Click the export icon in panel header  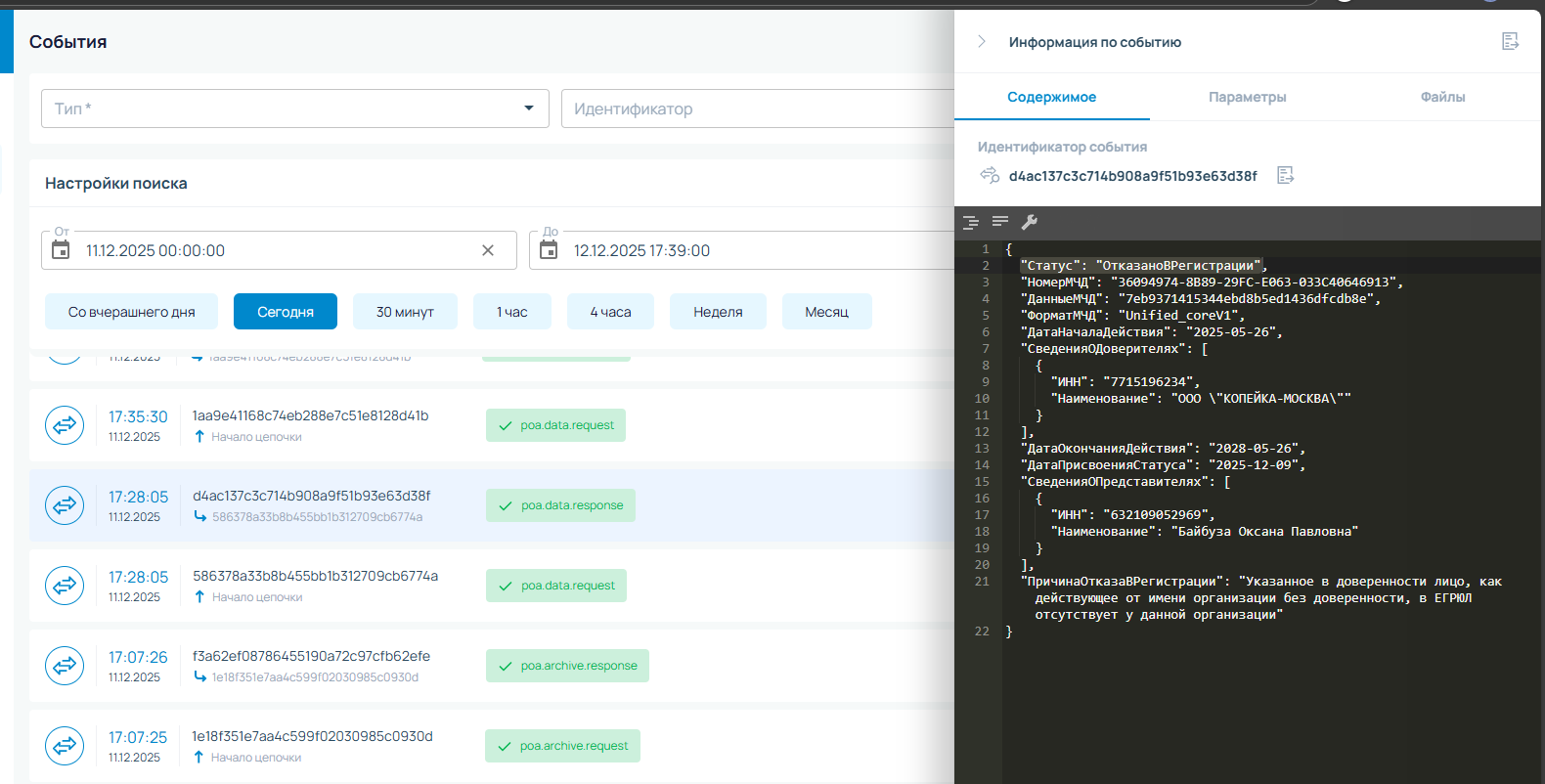[x=1510, y=41]
